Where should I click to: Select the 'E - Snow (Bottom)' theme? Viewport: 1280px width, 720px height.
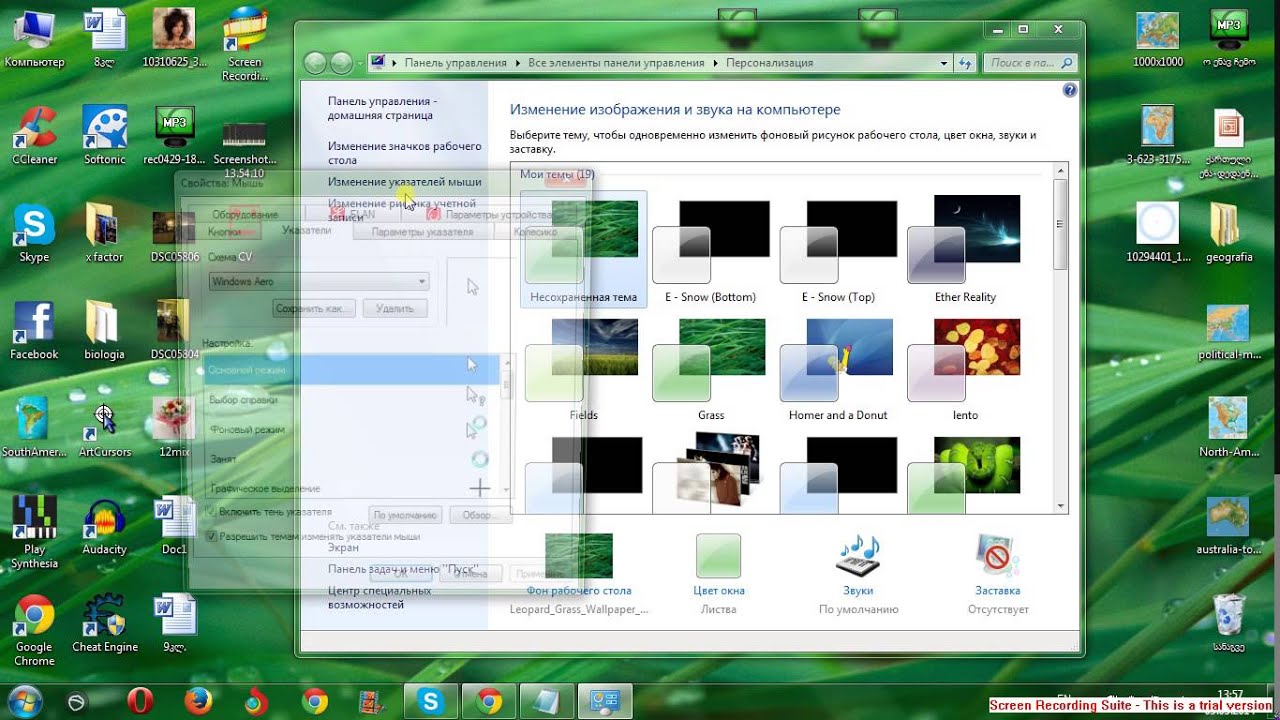pos(711,250)
